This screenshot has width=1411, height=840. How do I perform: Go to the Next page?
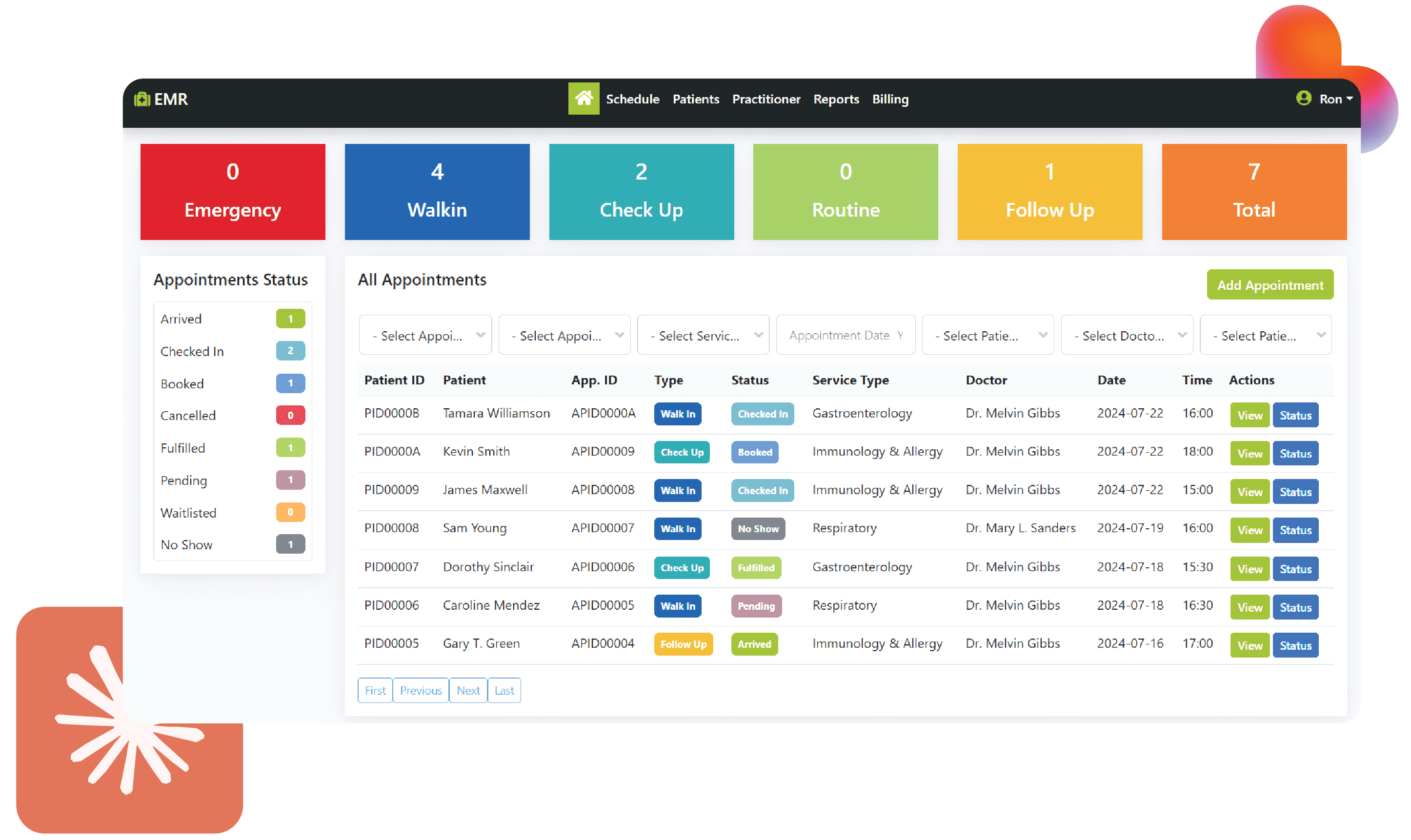pyautogui.click(x=468, y=691)
